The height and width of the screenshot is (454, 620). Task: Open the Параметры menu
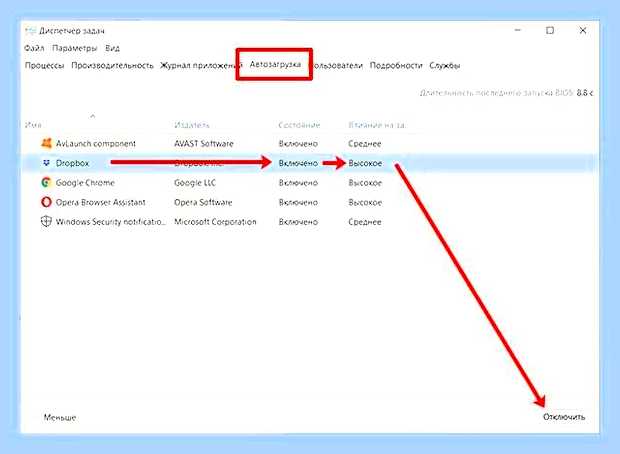[75, 48]
